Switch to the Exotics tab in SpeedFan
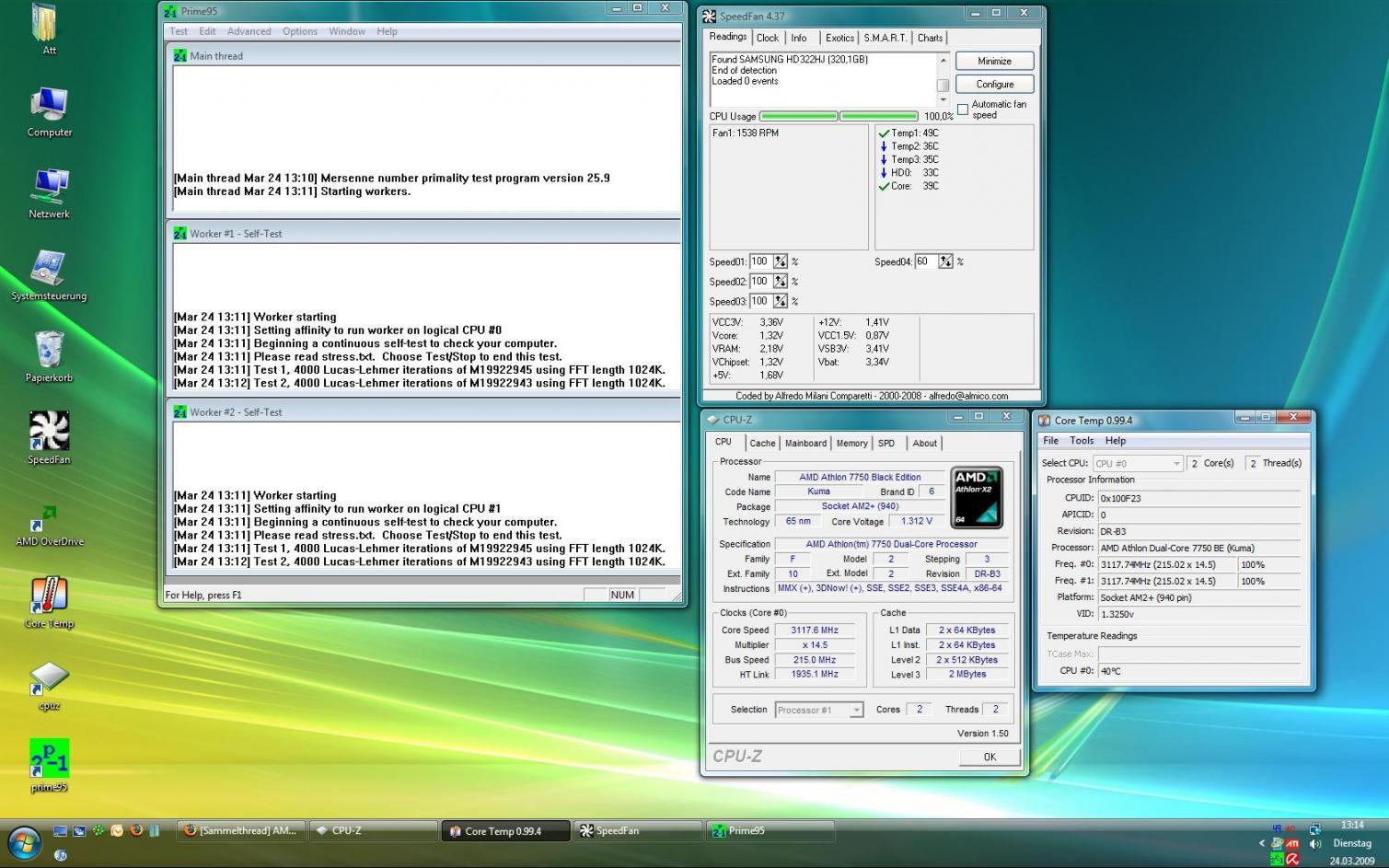The image size is (1389, 868). [839, 38]
